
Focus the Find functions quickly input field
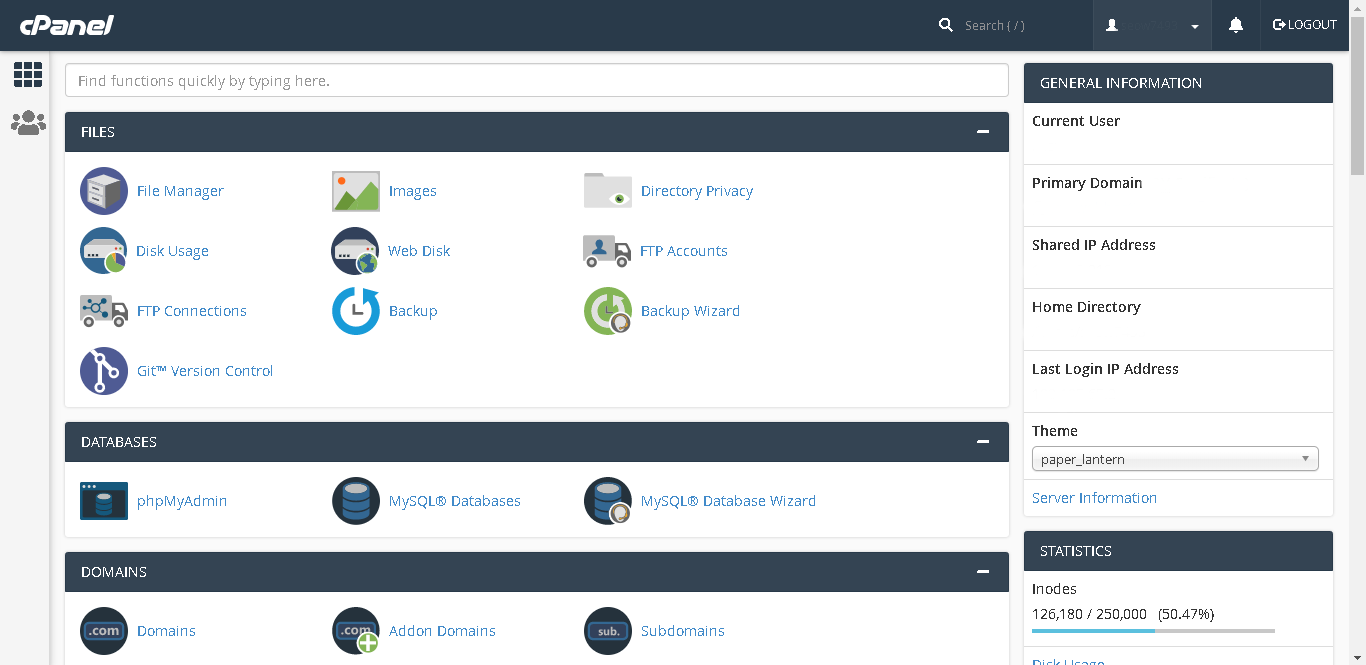pos(537,81)
